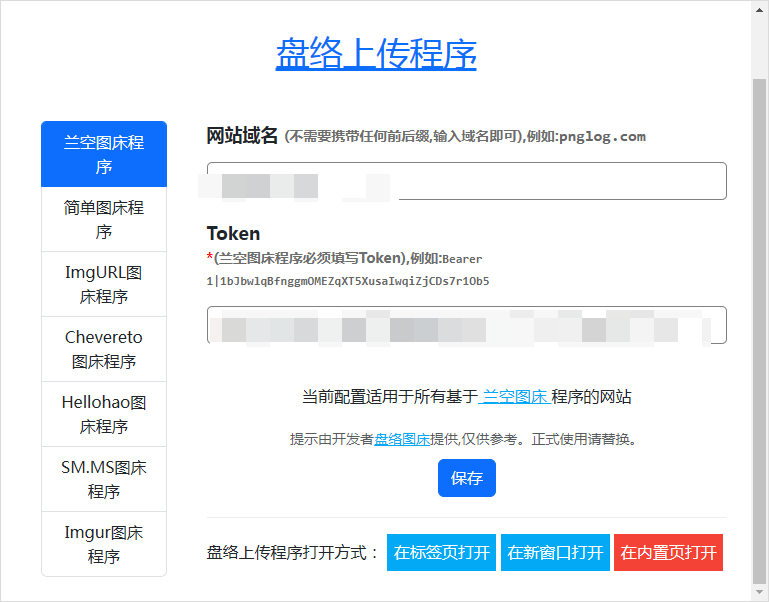Focus the Token input field
This screenshot has width=769, height=602.
point(466,325)
